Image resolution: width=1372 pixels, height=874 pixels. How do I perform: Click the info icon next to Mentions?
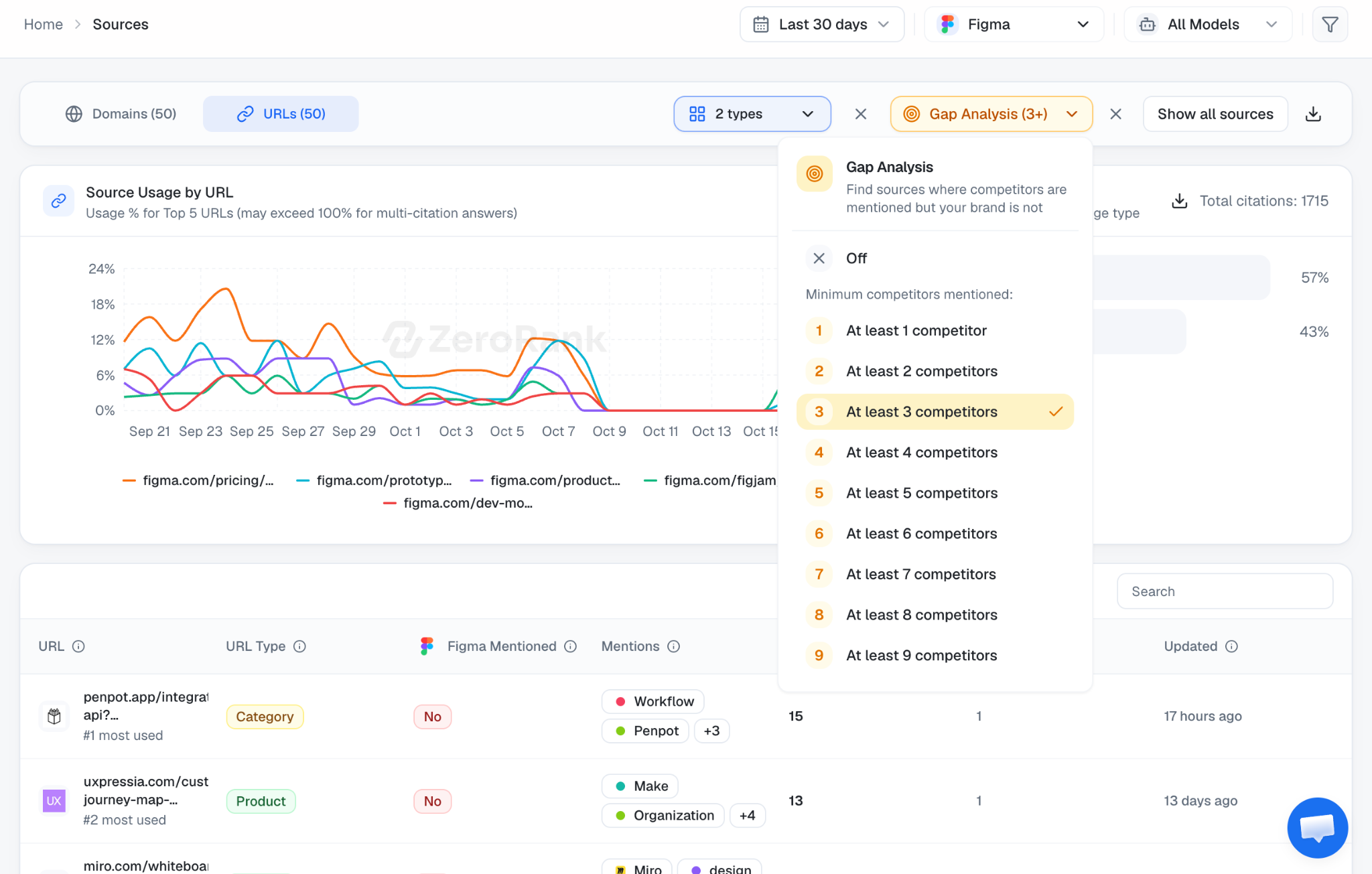(x=674, y=646)
